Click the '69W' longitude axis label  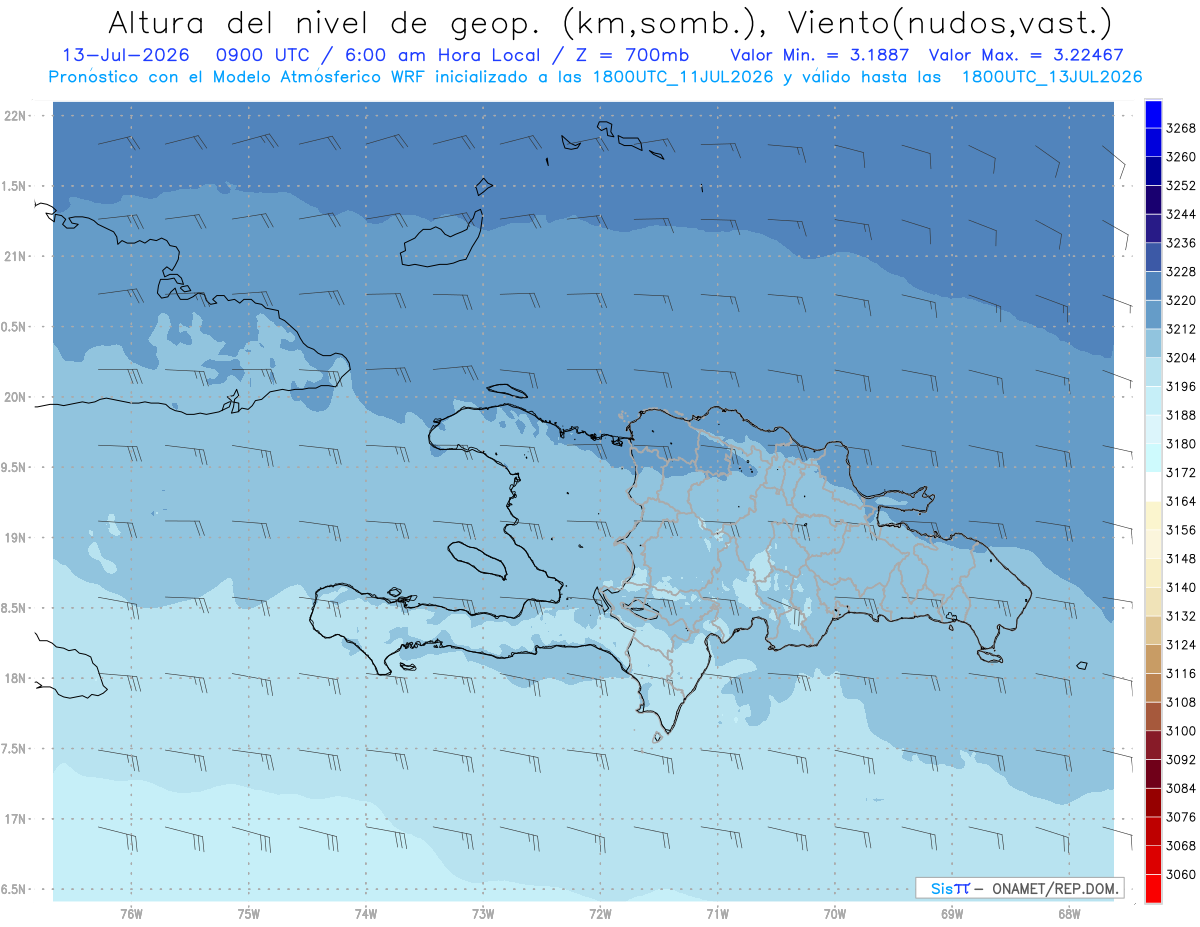point(952,914)
